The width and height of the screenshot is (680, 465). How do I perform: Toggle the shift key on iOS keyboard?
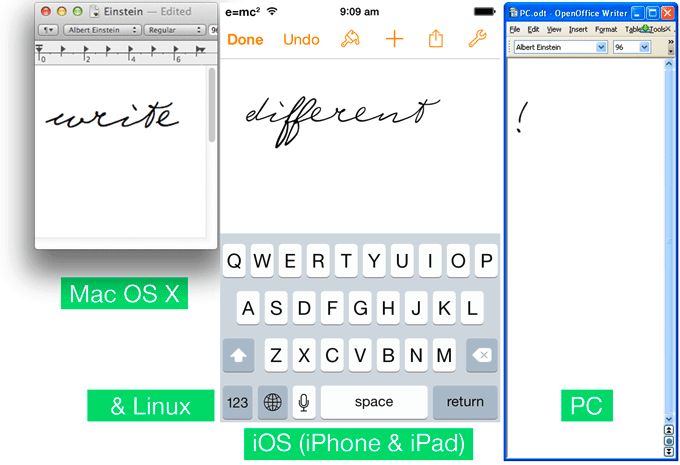[x=239, y=355]
